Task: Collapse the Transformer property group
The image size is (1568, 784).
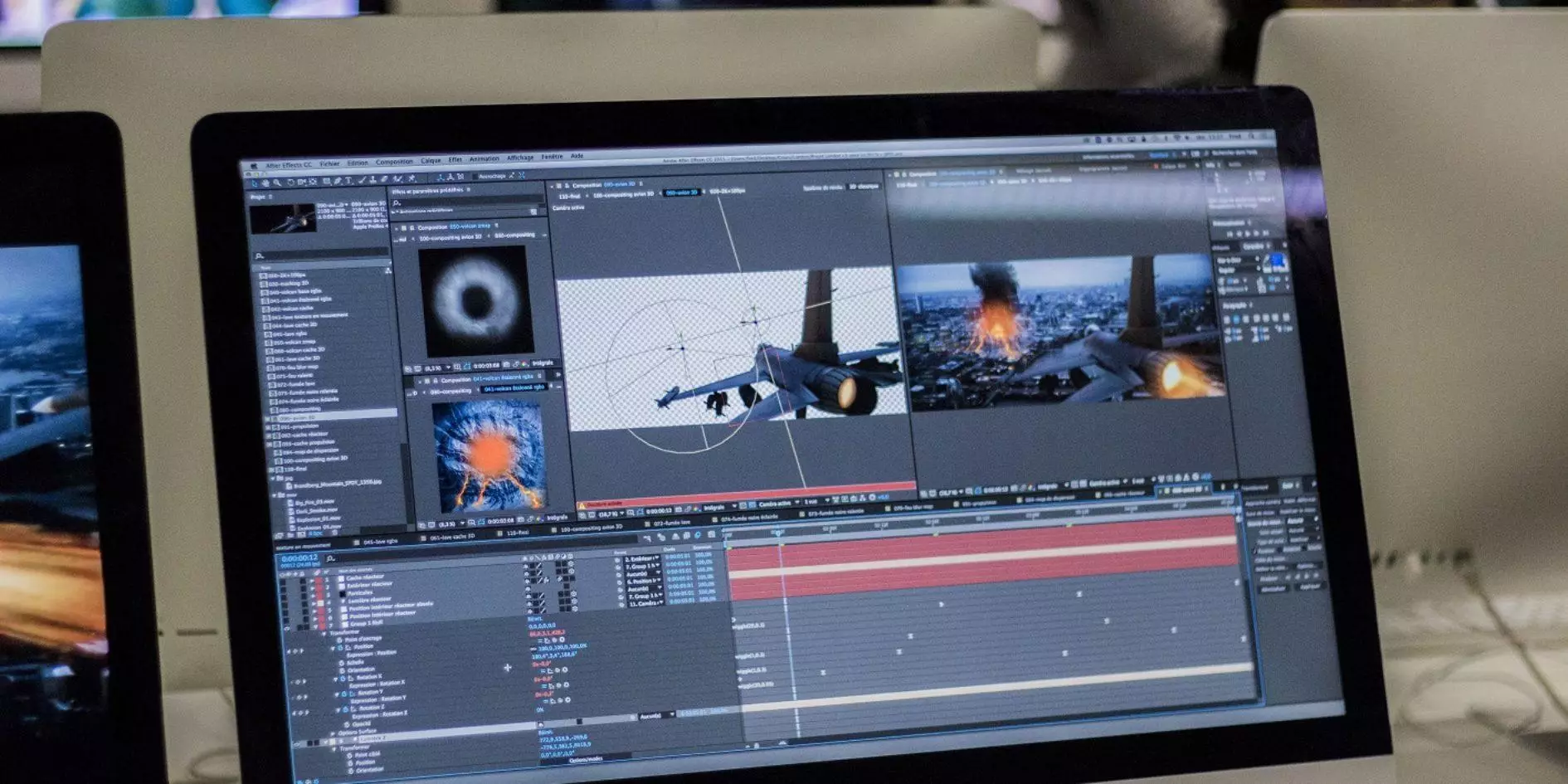Action: click(x=324, y=632)
